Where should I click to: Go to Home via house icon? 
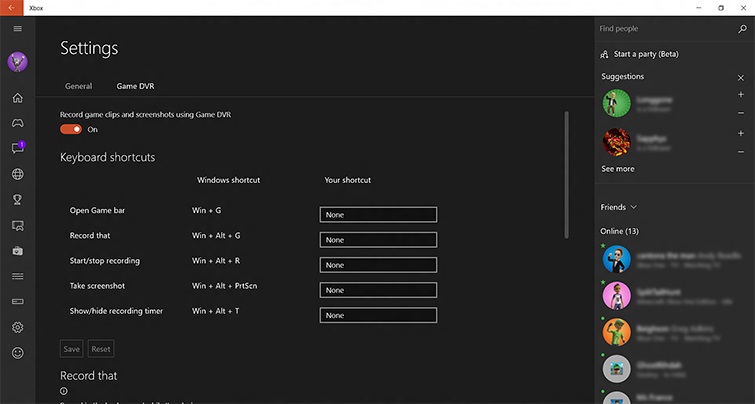(18, 98)
